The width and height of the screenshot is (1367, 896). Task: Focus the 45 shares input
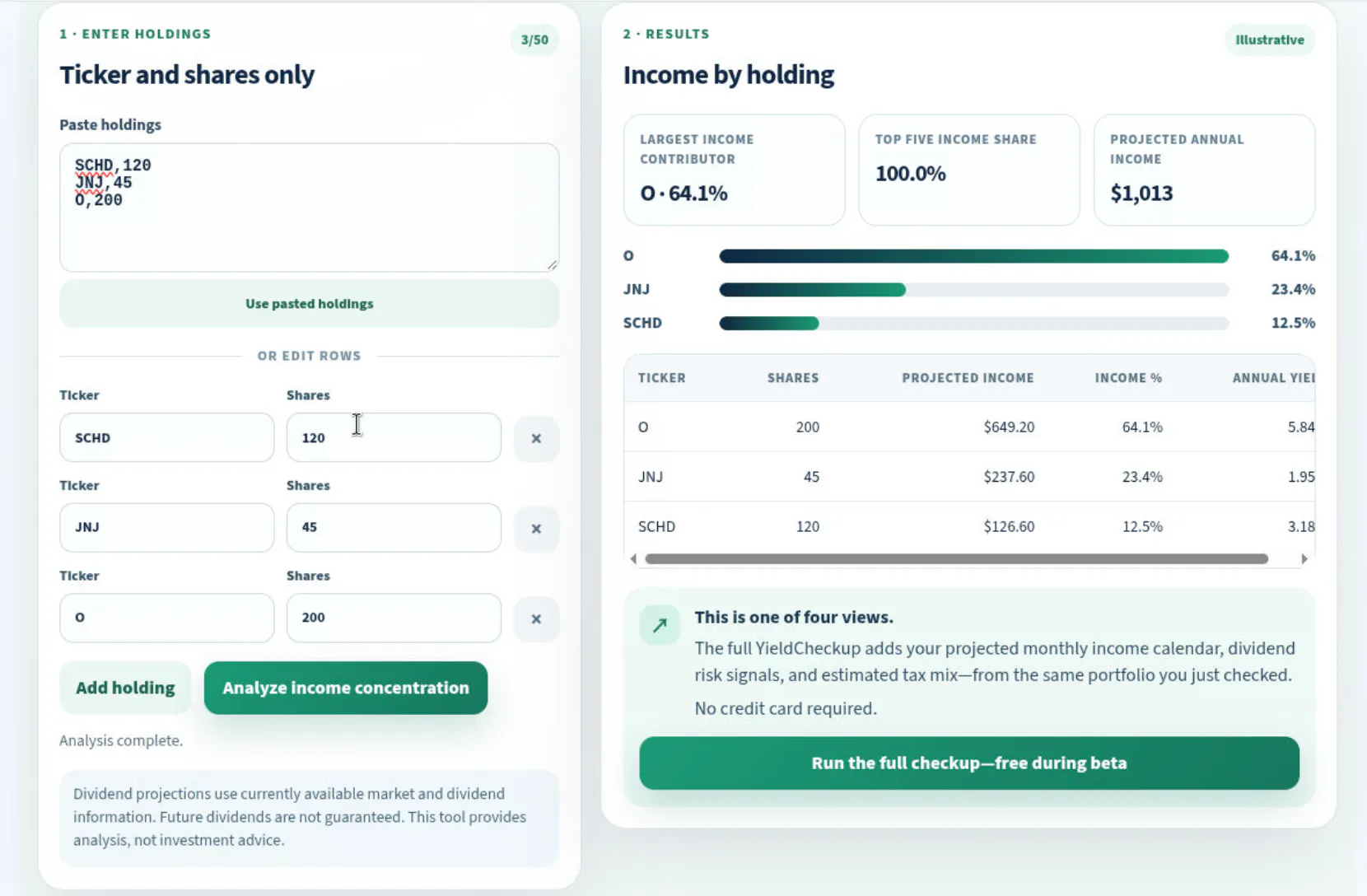[x=394, y=527]
